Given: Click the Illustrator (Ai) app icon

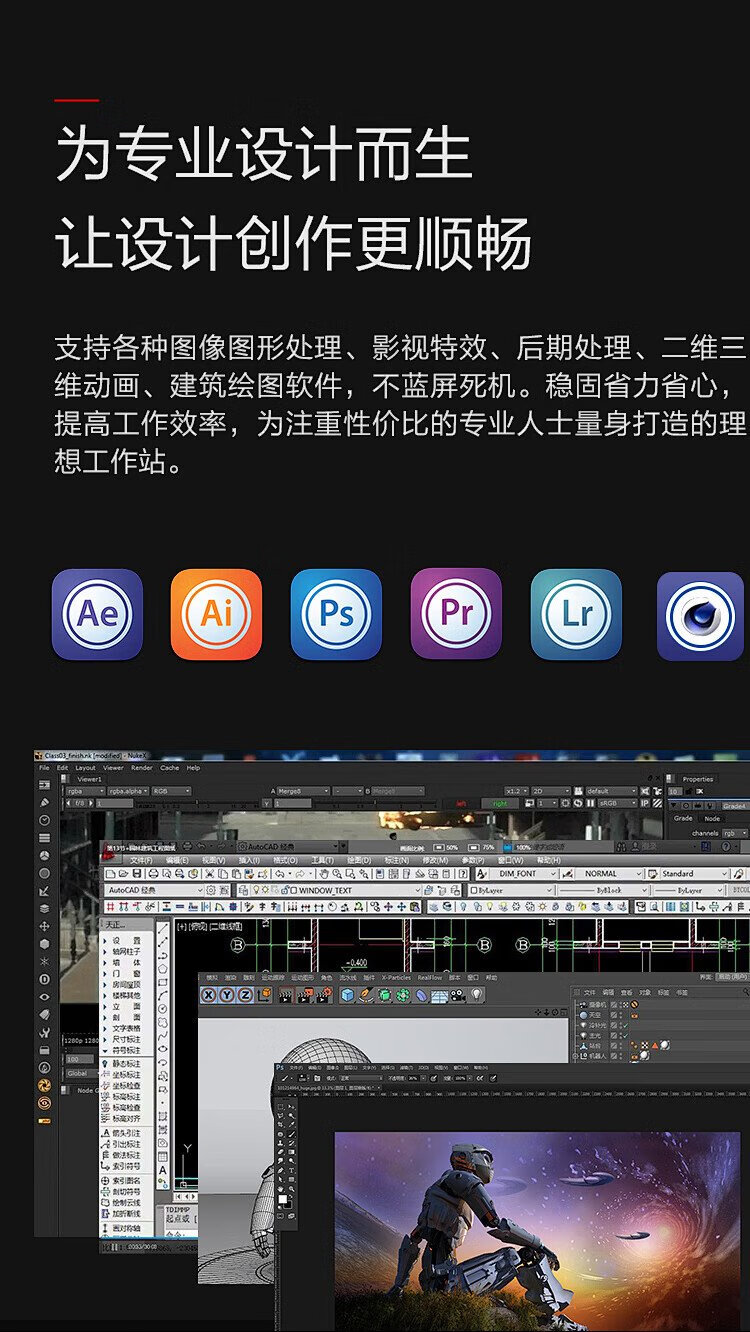Looking at the screenshot, I should [216, 614].
